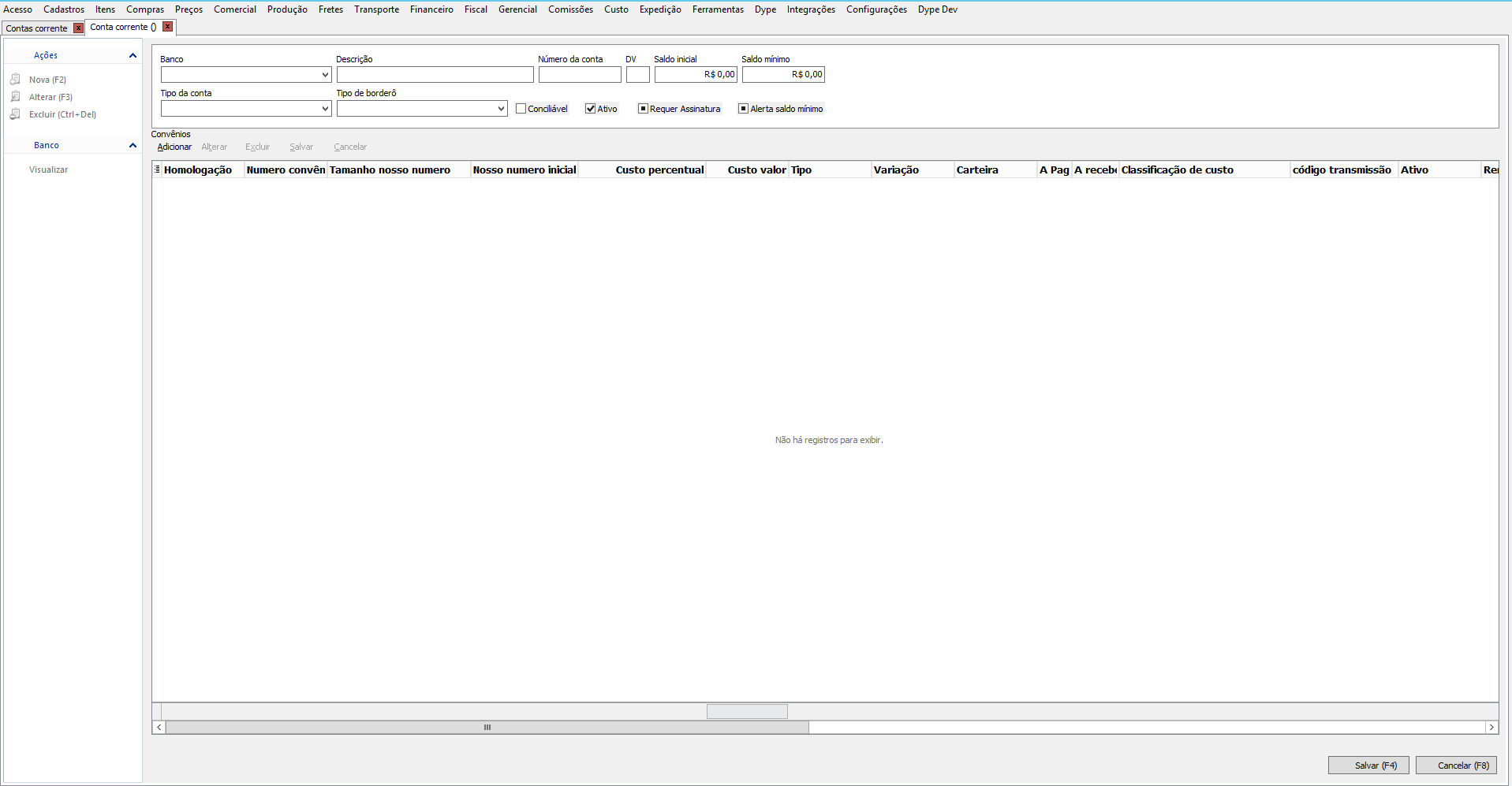Viewport: 1512px width, 786px height.
Task: Sort by the código transmissão column
Action: [1344, 169]
